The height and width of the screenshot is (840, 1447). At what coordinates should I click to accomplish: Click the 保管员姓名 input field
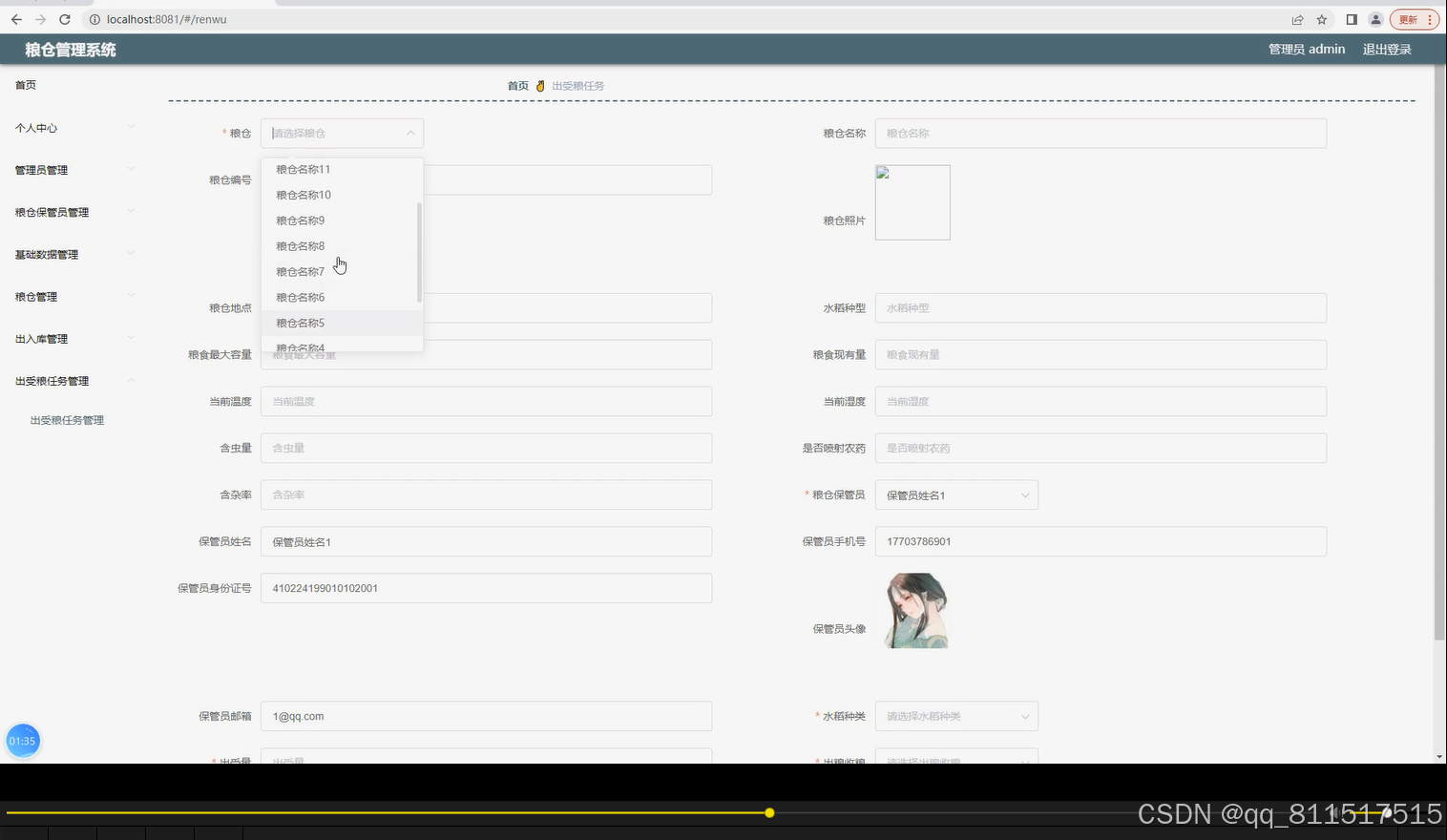point(486,541)
